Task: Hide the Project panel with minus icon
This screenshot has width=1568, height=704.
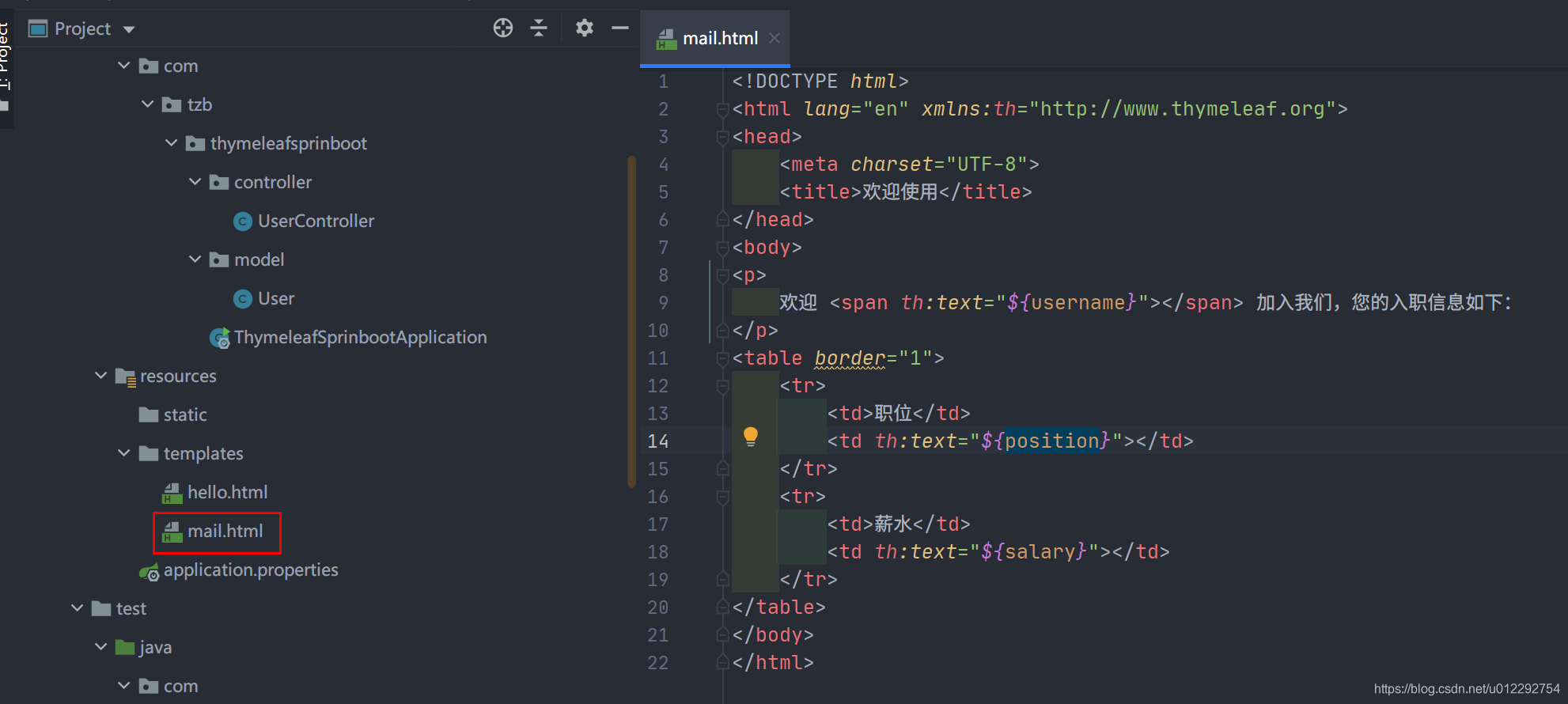Action: pyautogui.click(x=620, y=28)
